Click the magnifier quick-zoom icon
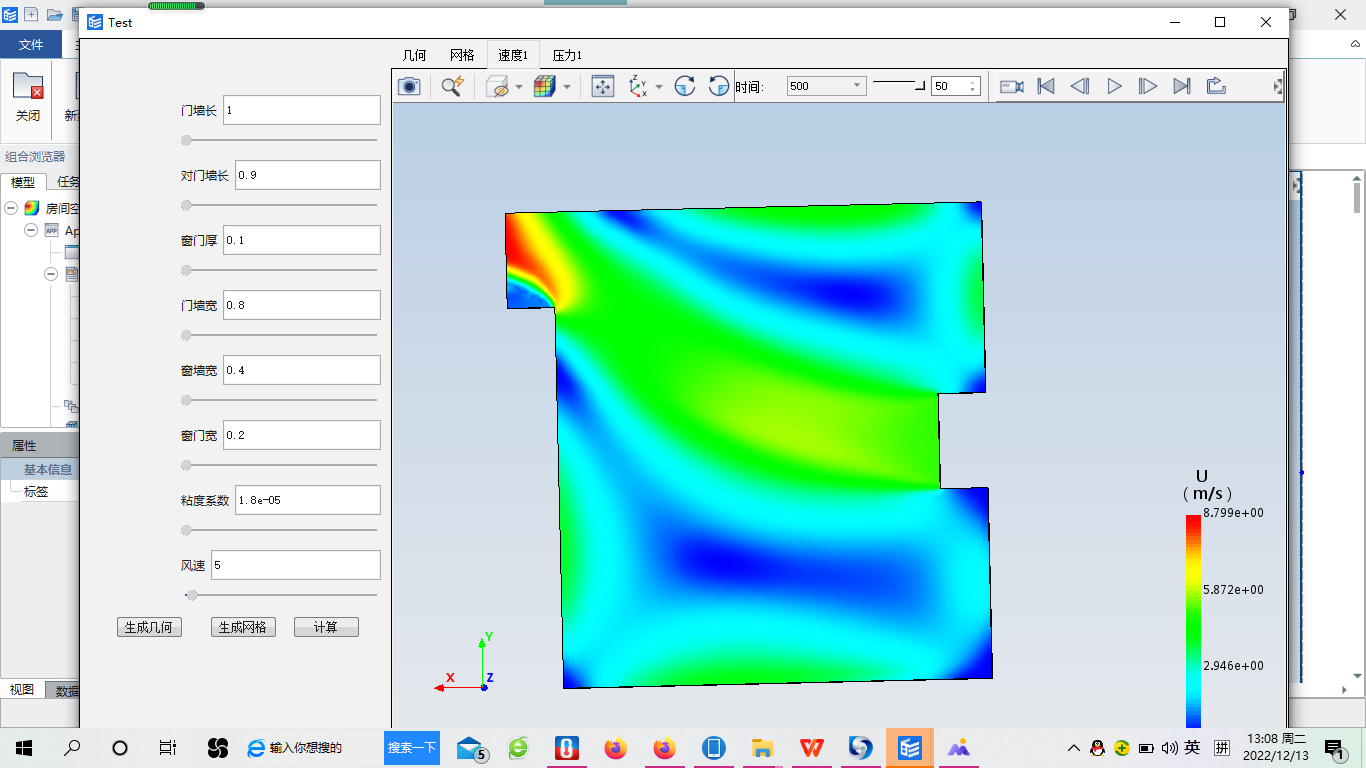This screenshot has width=1366, height=768. pos(453,86)
